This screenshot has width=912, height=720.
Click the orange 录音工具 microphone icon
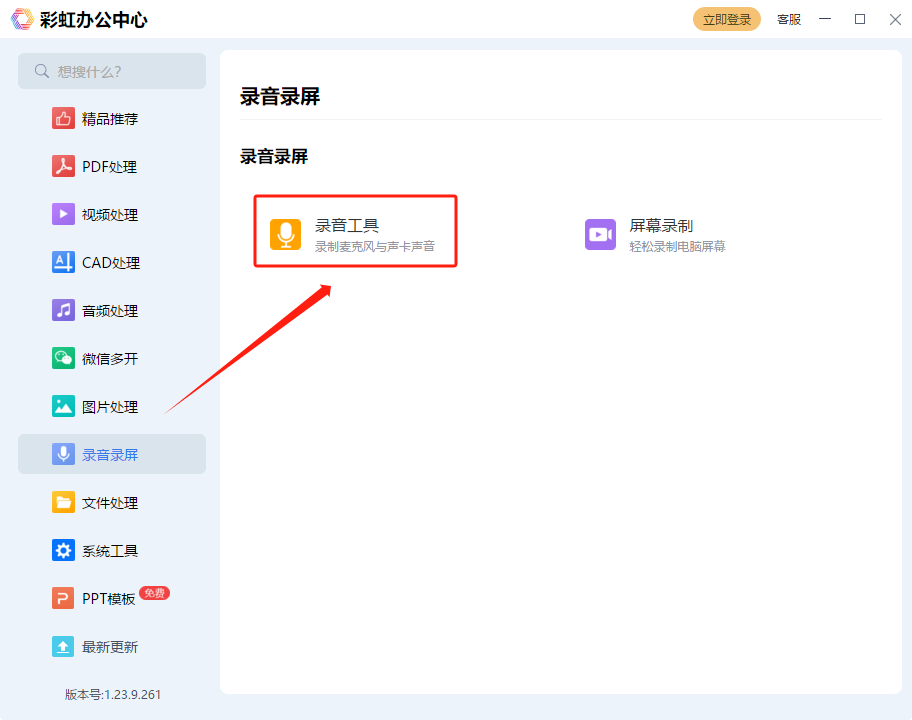coord(285,234)
